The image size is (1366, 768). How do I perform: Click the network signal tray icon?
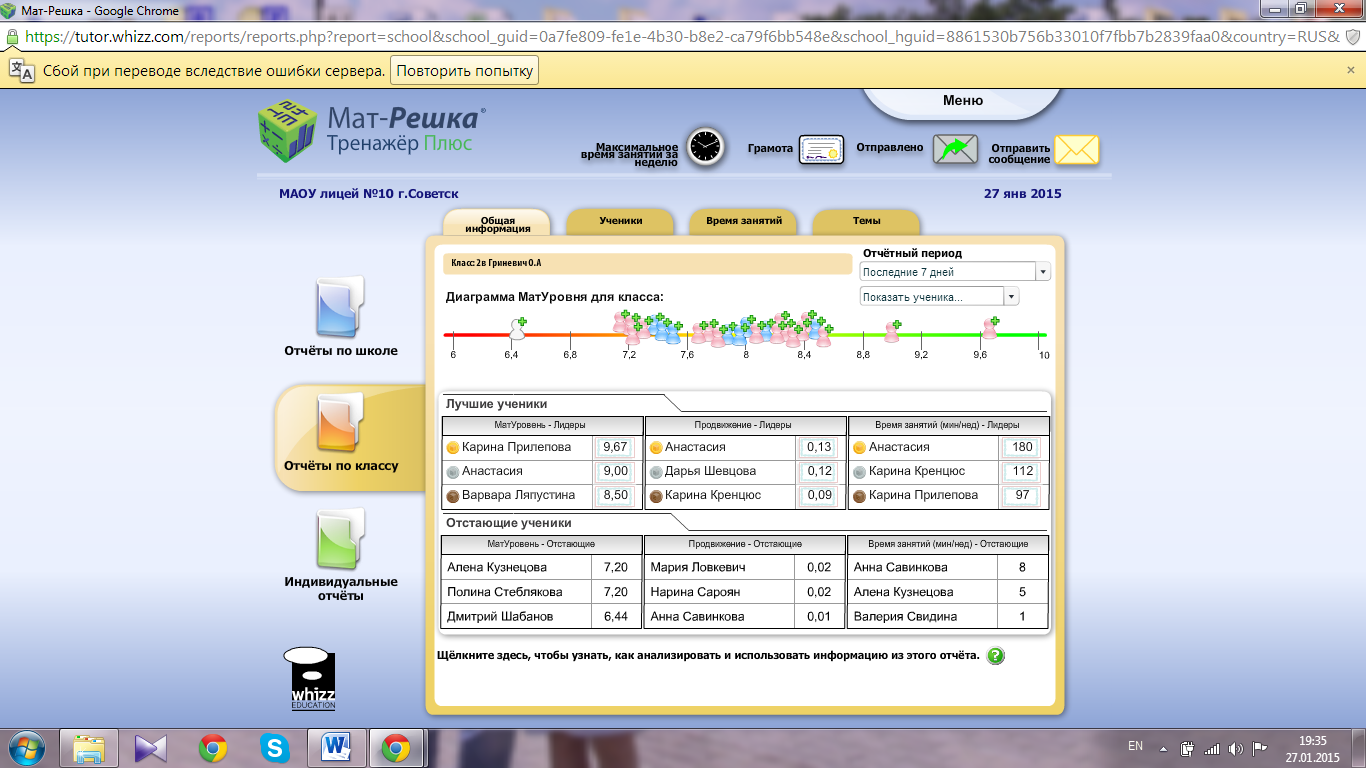point(1212,748)
